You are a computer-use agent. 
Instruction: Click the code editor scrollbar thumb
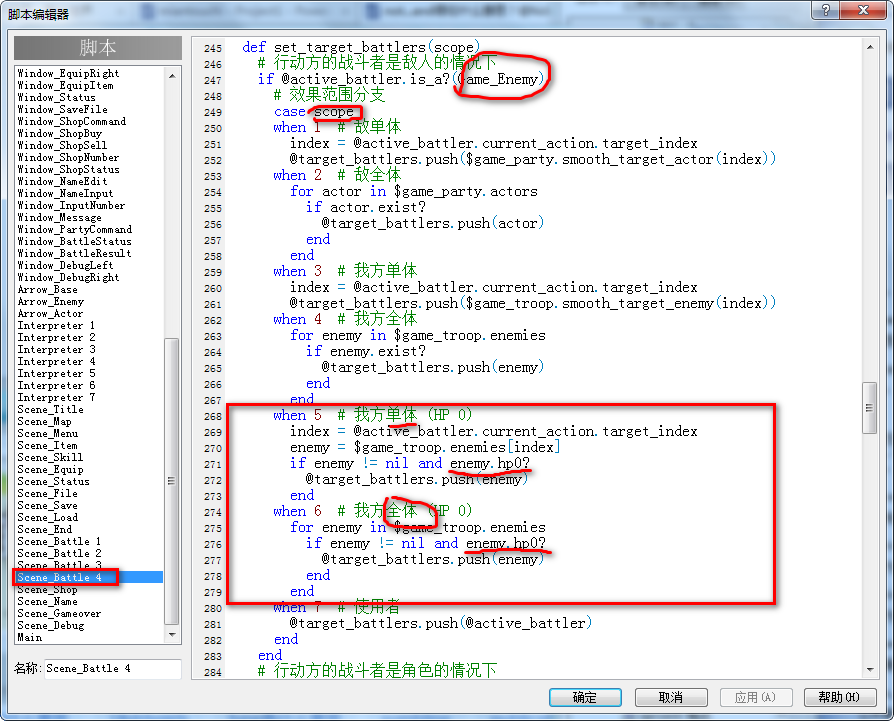pos(869,408)
